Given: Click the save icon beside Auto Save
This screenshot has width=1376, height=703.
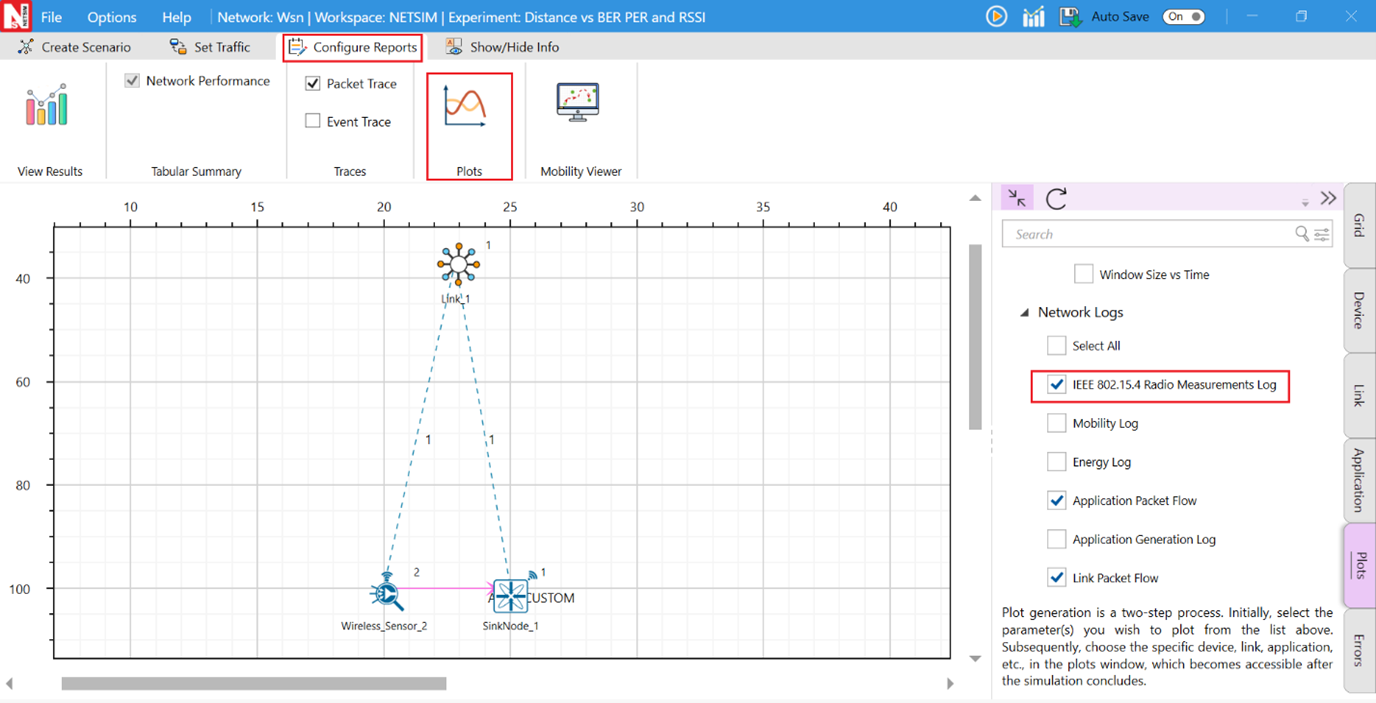Looking at the screenshot, I should (1070, 16).
